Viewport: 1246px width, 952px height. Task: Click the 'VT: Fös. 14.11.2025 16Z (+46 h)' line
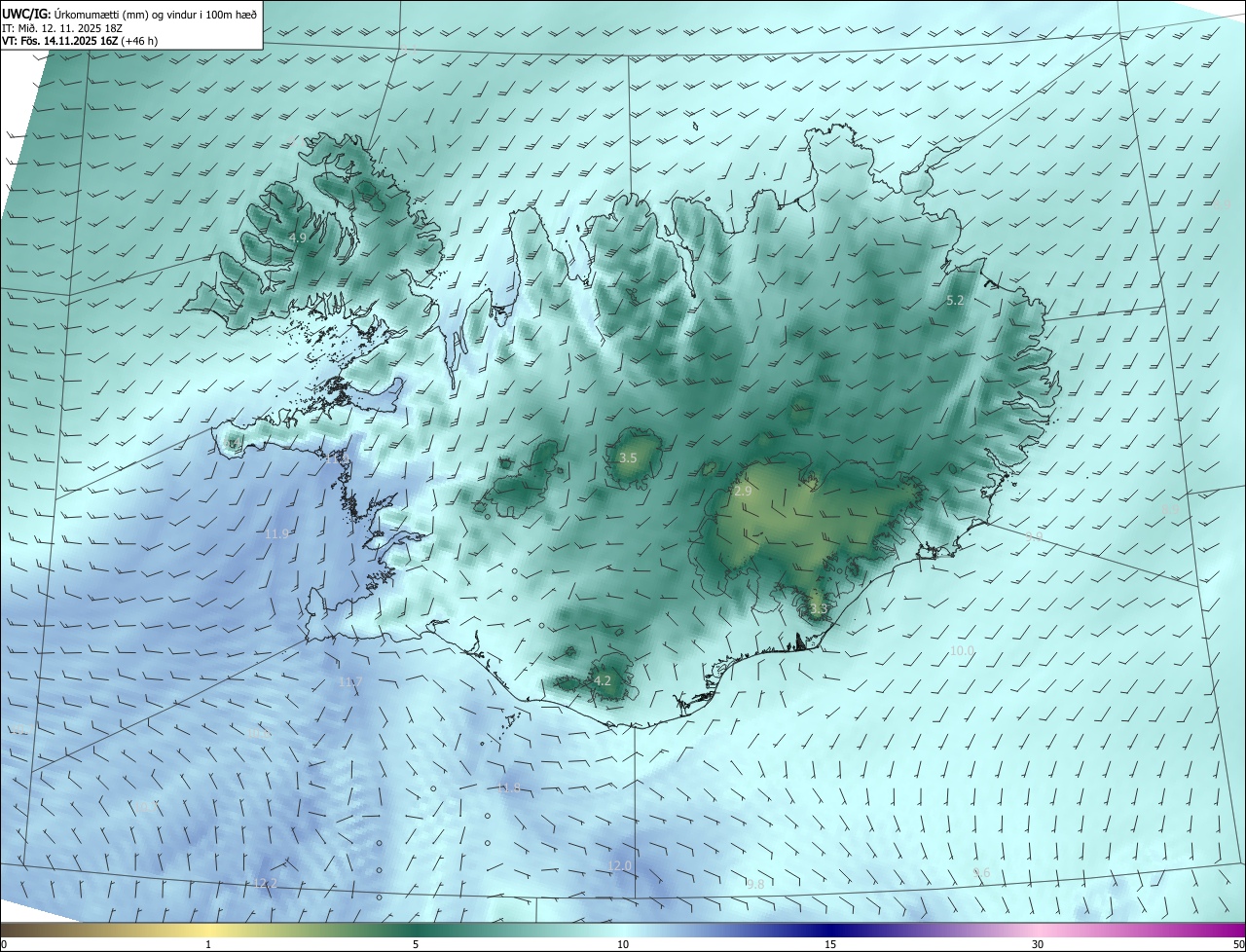click(x=81, y=41)
